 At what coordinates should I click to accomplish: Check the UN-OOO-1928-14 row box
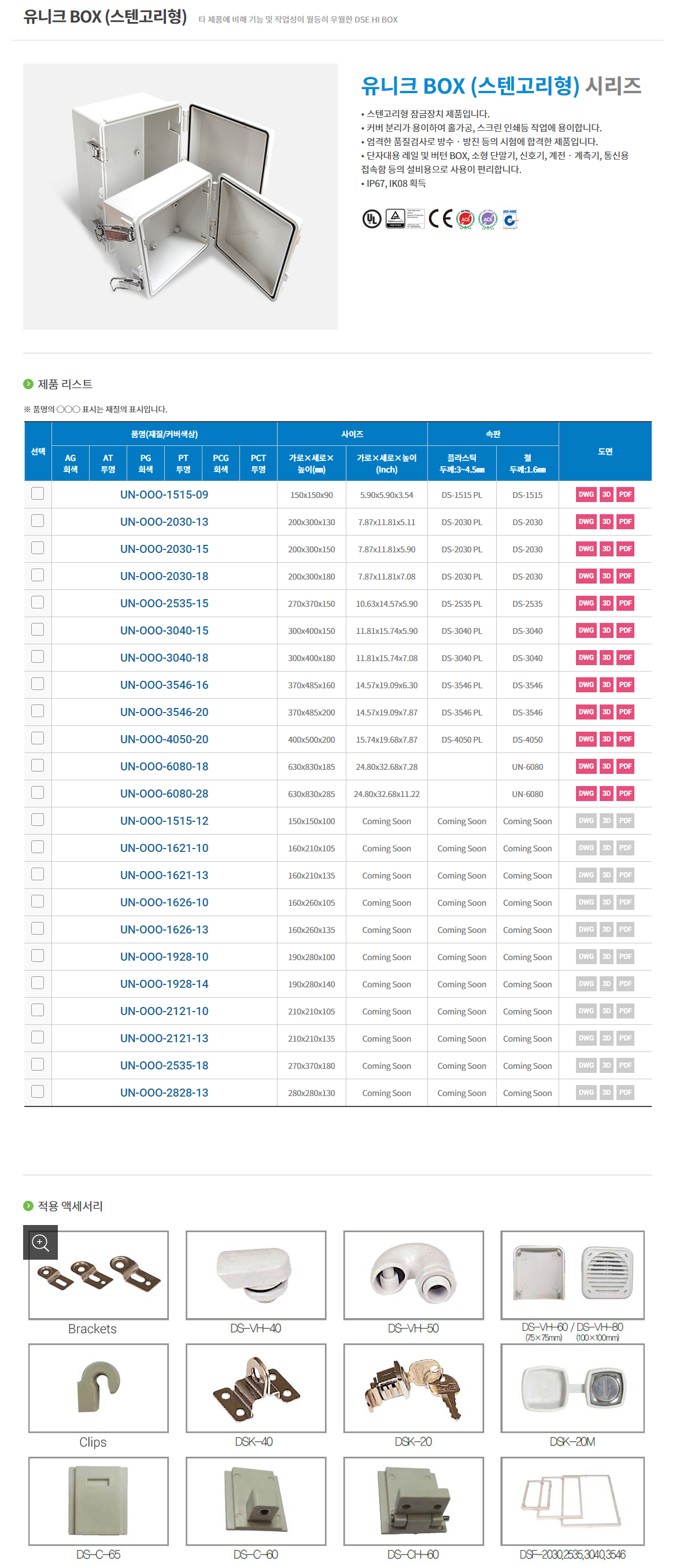[x=38, y=983]
